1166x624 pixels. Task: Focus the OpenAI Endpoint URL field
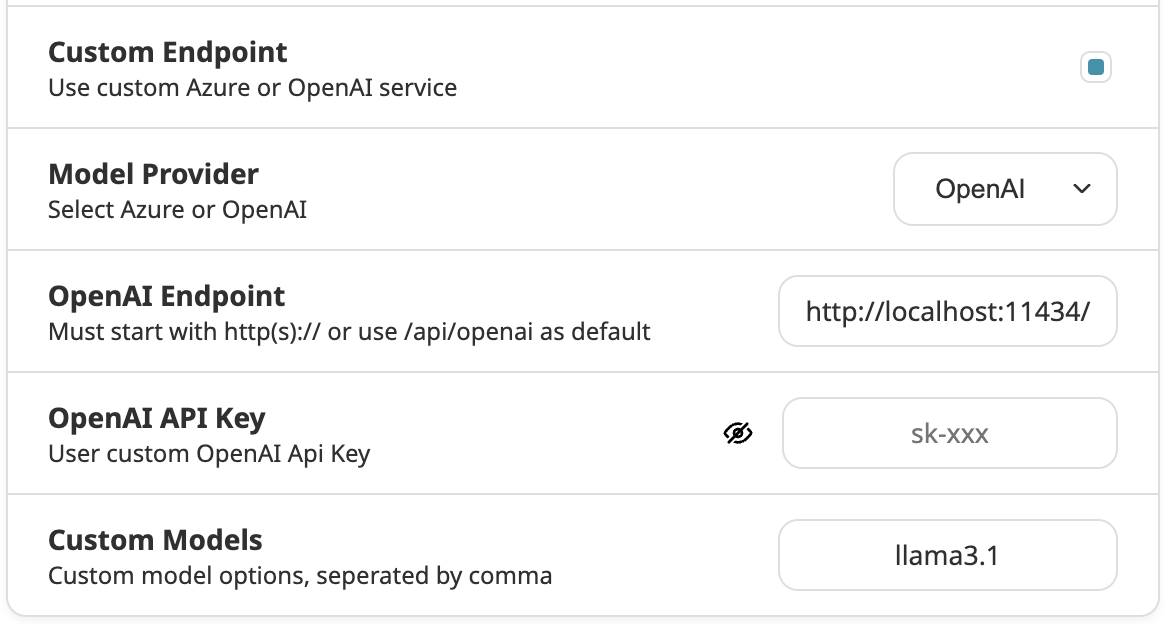(947, 311)
